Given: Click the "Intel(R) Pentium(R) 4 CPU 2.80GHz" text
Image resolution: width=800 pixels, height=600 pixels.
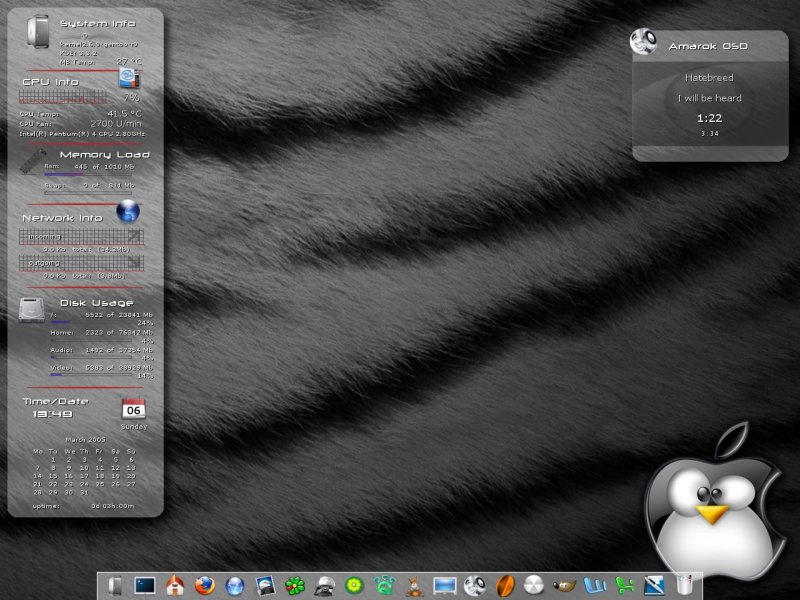Looking at the screenshot, I should 82,134.
